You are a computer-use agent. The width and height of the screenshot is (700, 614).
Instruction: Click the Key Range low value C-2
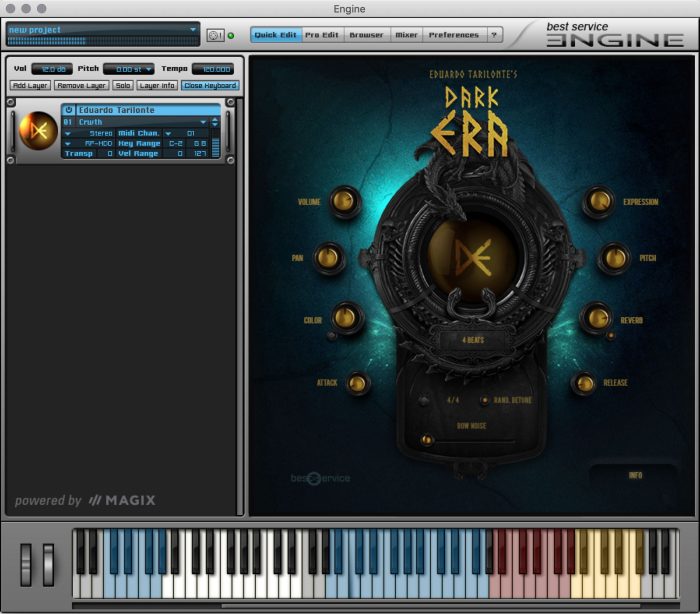175,143
